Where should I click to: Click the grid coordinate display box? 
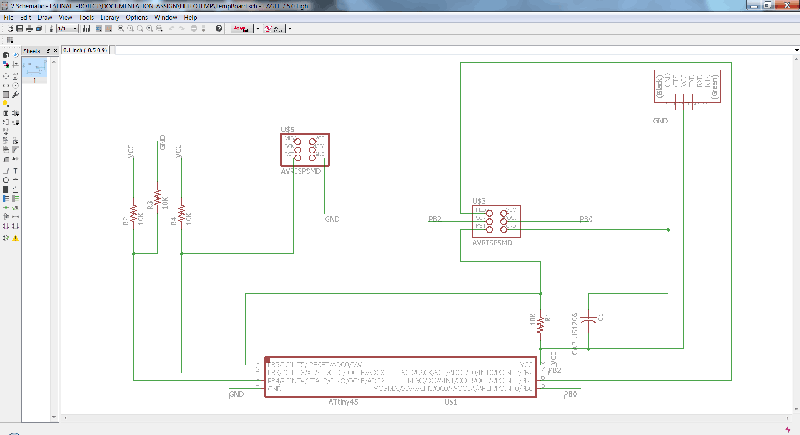pos(85,50)
